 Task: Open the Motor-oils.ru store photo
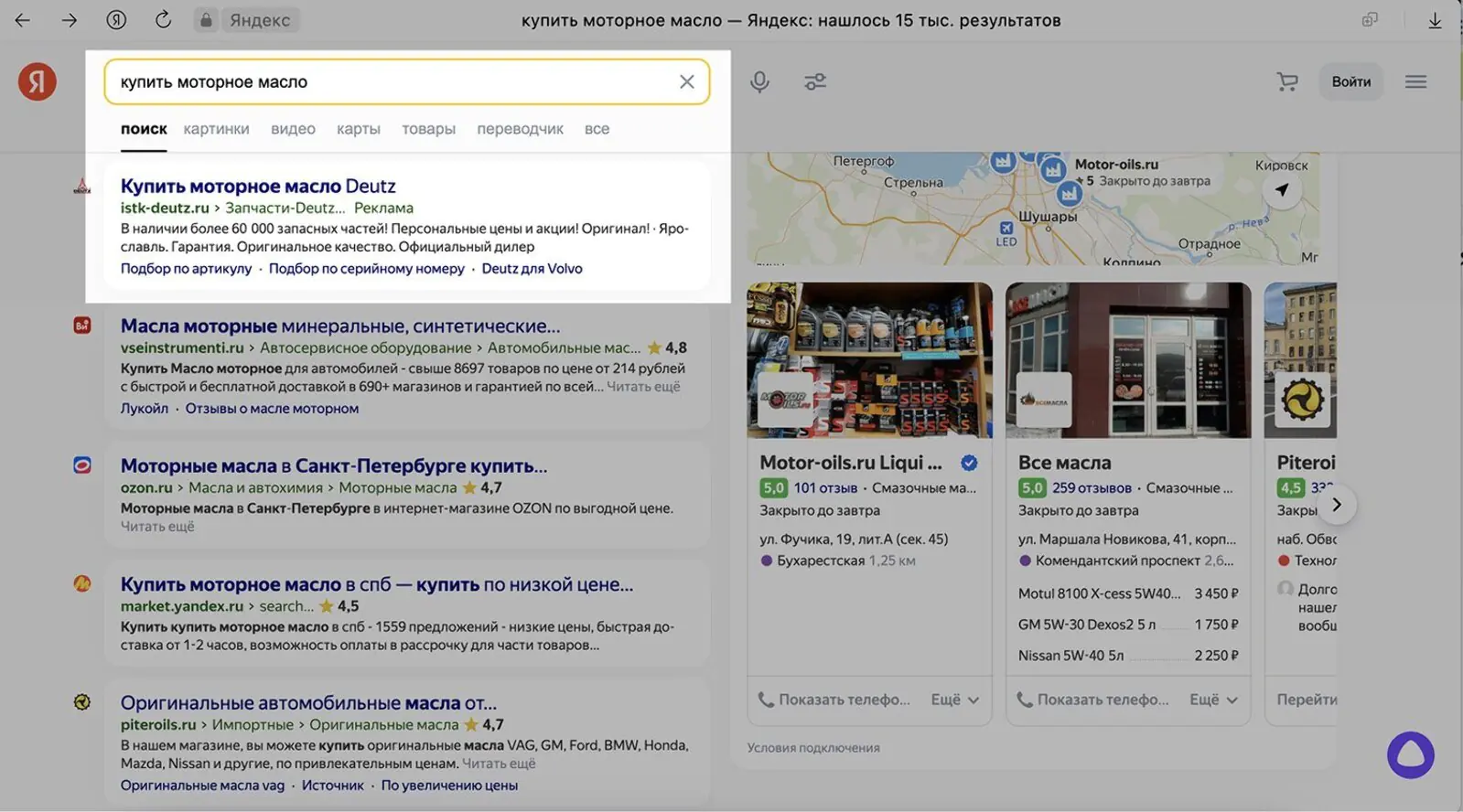(x=869, y=360)
